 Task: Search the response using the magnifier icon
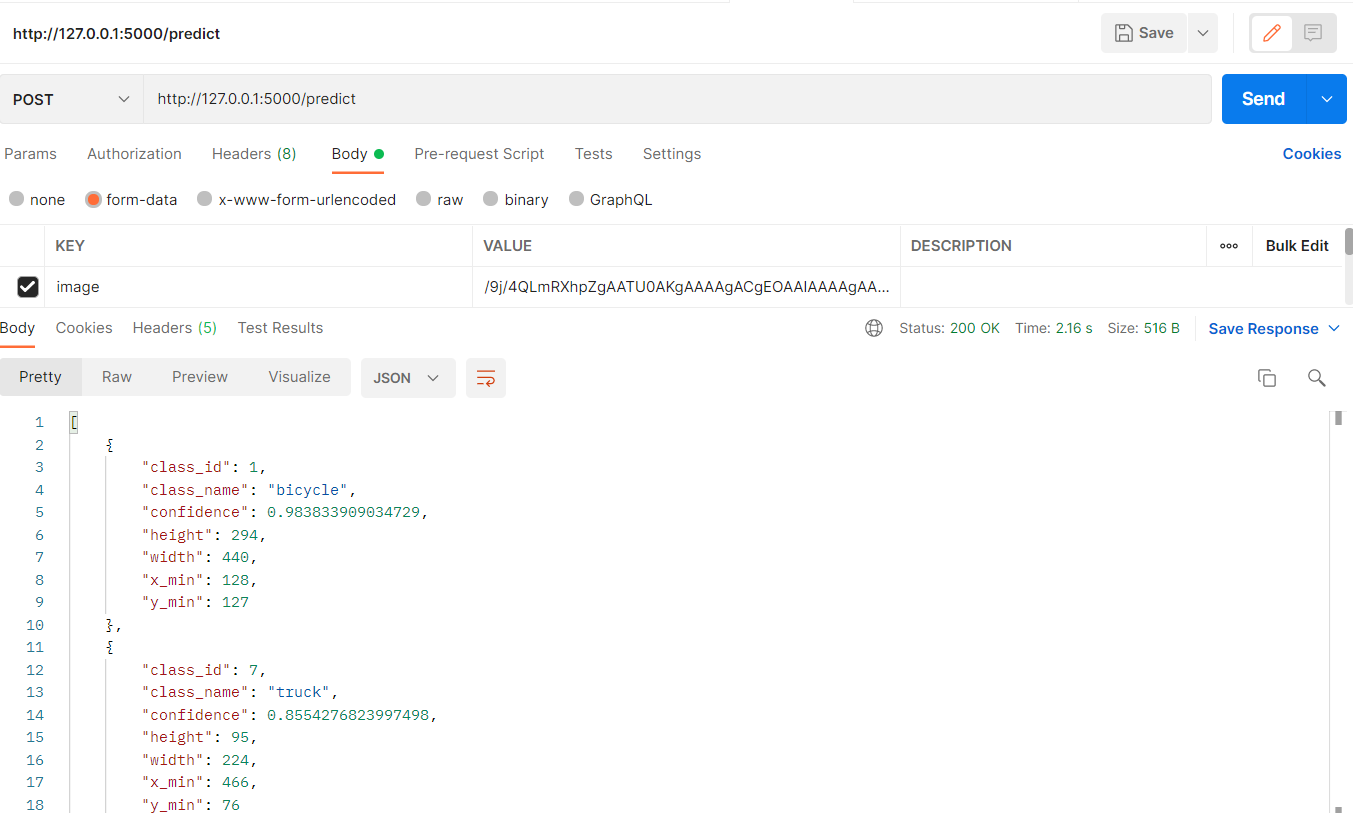(x=1317, y=378)
